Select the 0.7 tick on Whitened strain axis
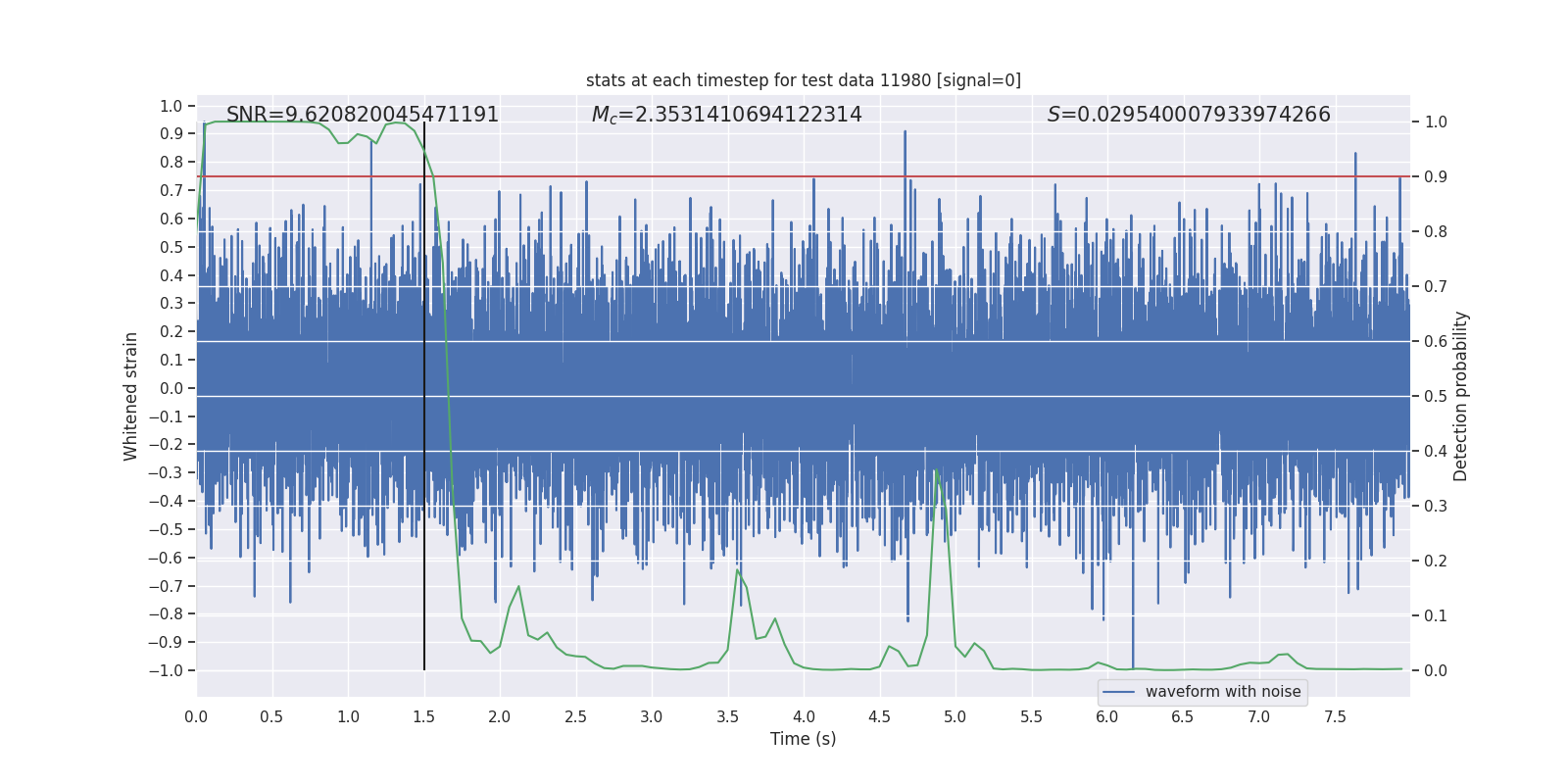Image resolution: width=1568 pixels, height=784 pixels. [x=171, y=190]
